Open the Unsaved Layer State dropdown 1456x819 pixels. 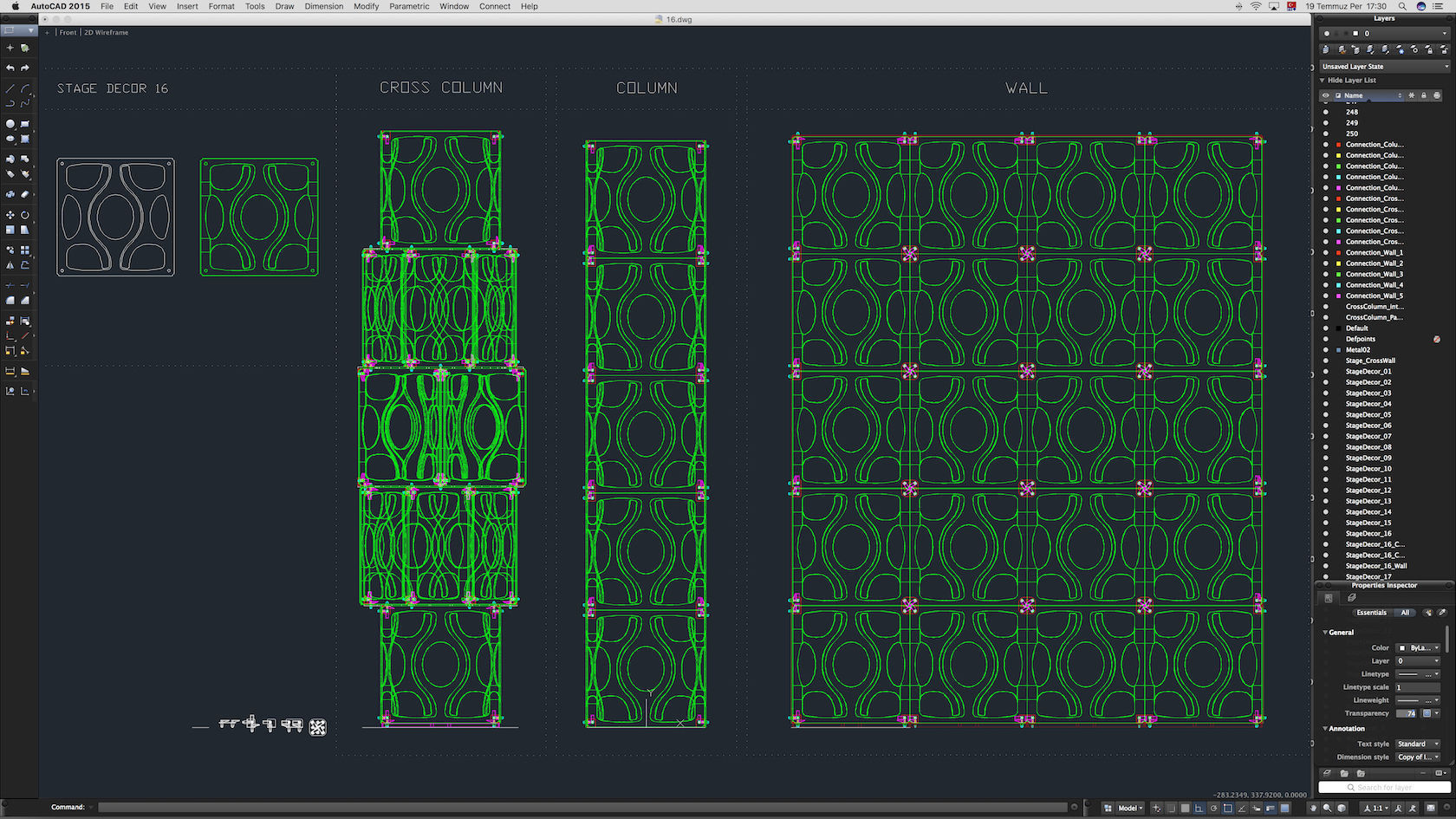click(x=1385, y=66)
